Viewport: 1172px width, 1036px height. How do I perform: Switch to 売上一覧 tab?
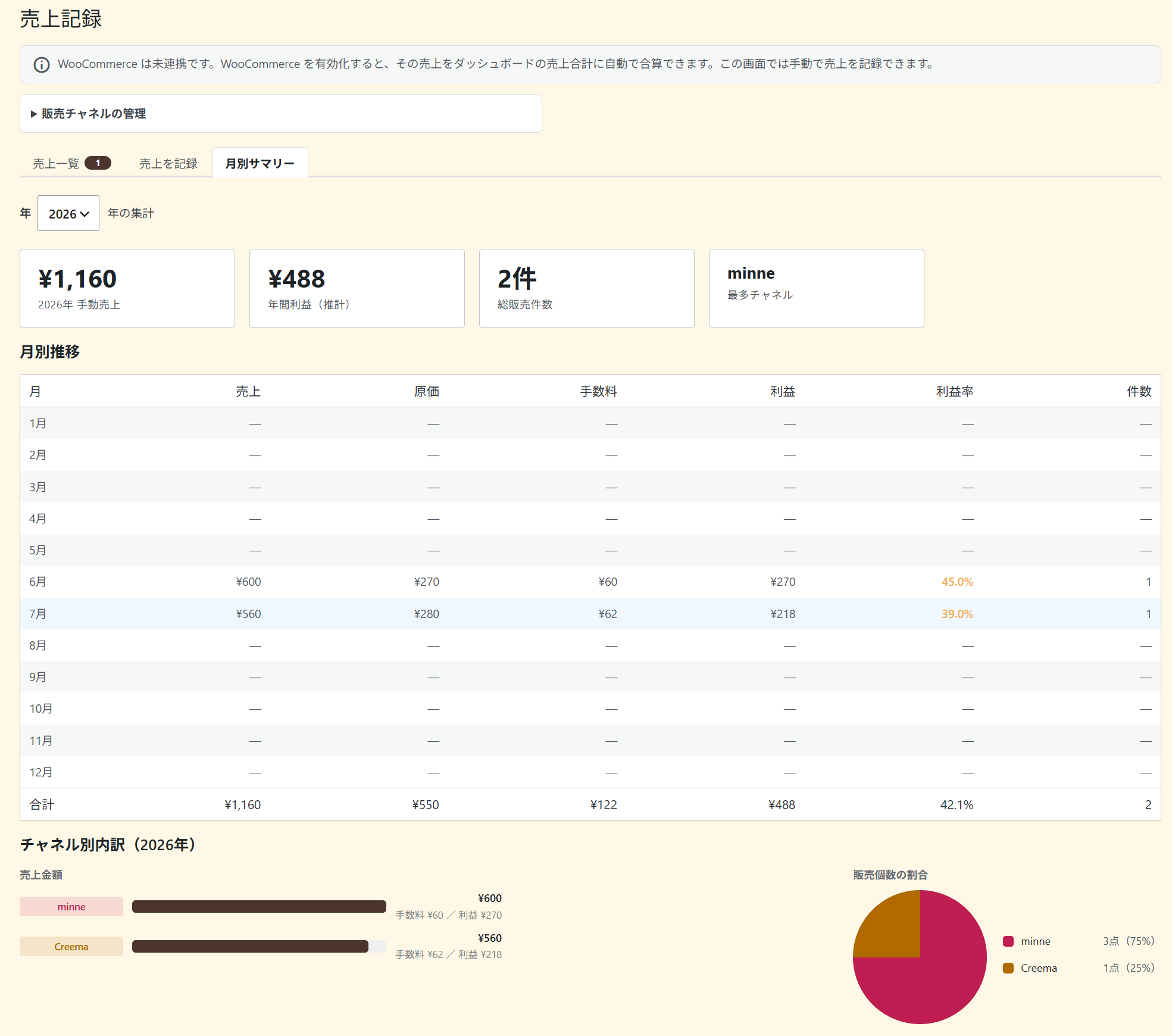point(71,163)
